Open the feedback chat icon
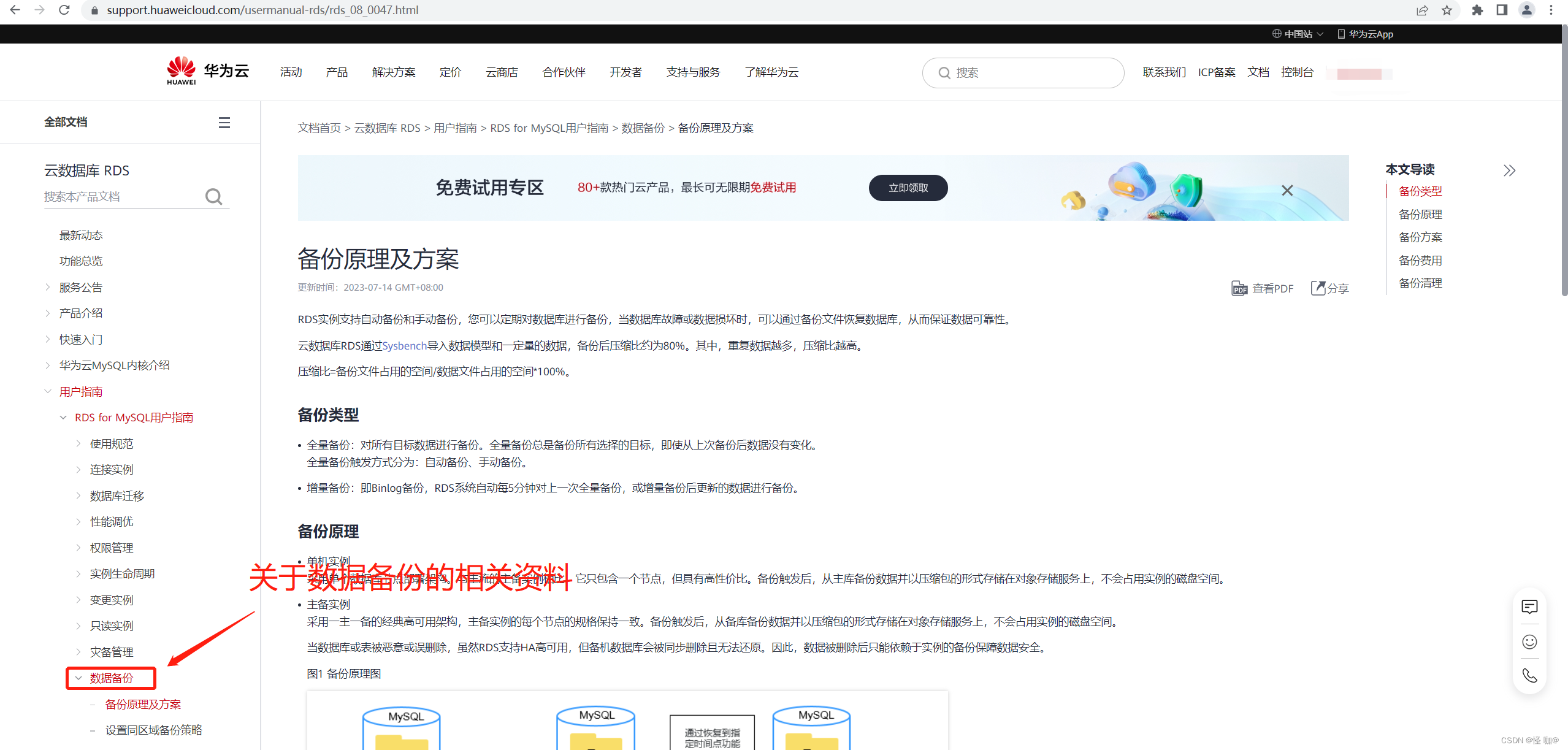This screenshot has width=1568, height=750. pyautogui.click(x=1529, y=607)
